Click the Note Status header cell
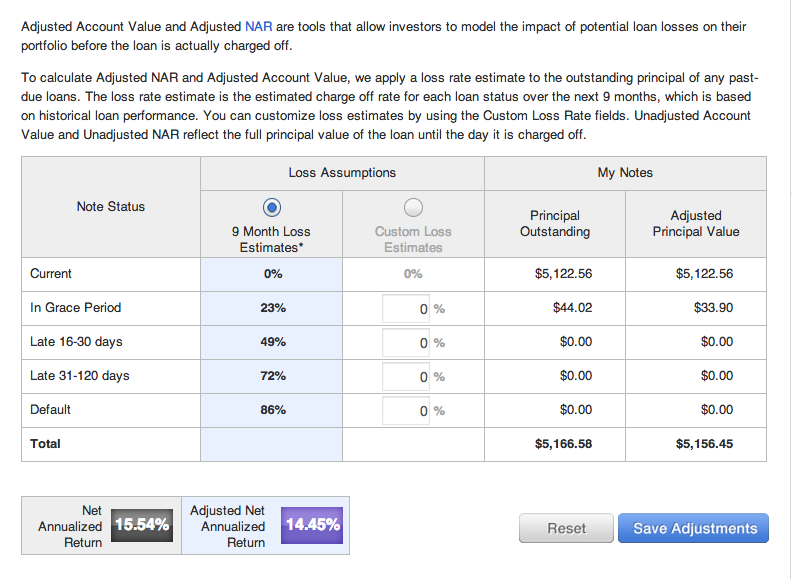Screen dimensions: 792x579 click(111, 207)
